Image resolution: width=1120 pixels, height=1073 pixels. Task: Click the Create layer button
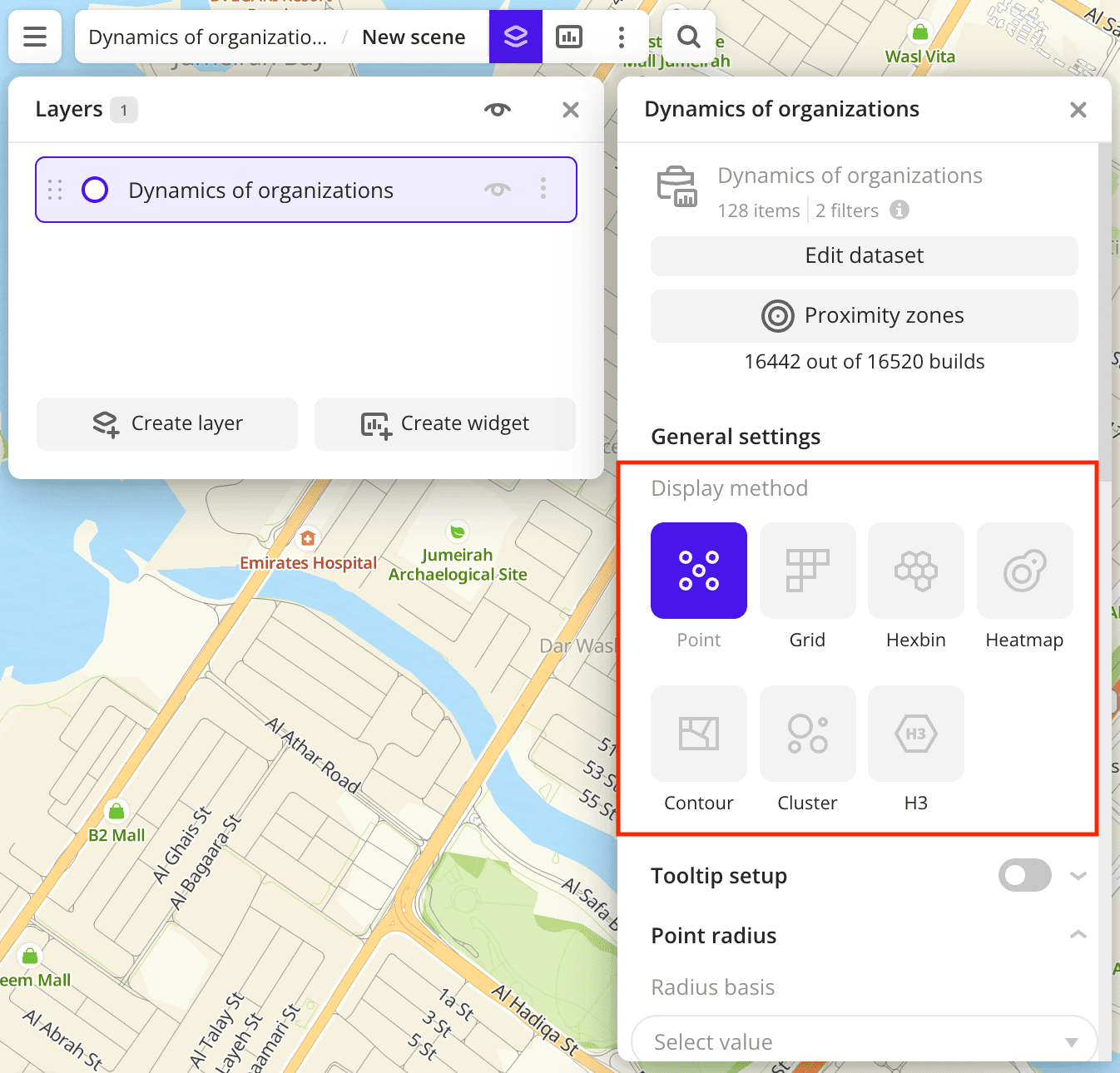[167, 423]
